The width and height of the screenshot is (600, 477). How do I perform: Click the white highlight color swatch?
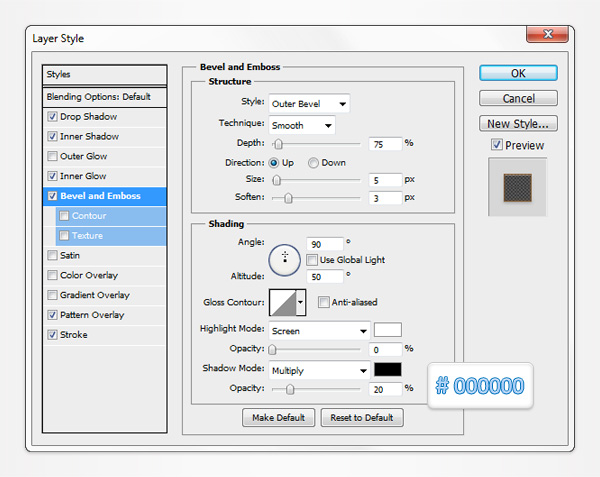pos(387,330)
